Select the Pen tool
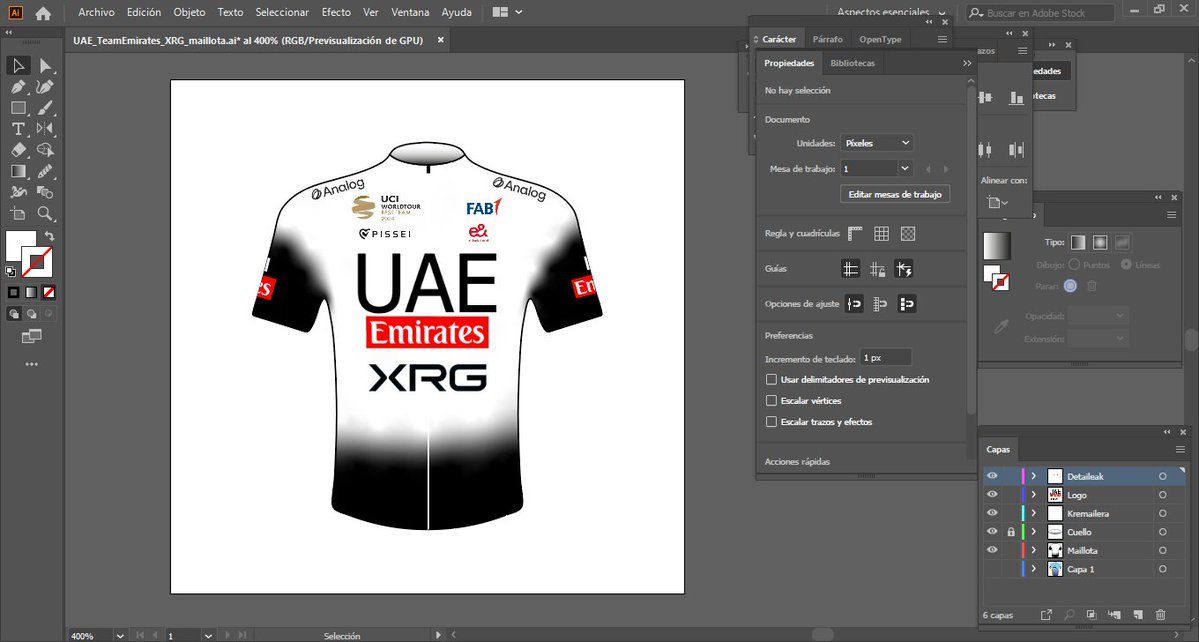The width and height of the screenshot is (1199, 642). click(18, 87)
